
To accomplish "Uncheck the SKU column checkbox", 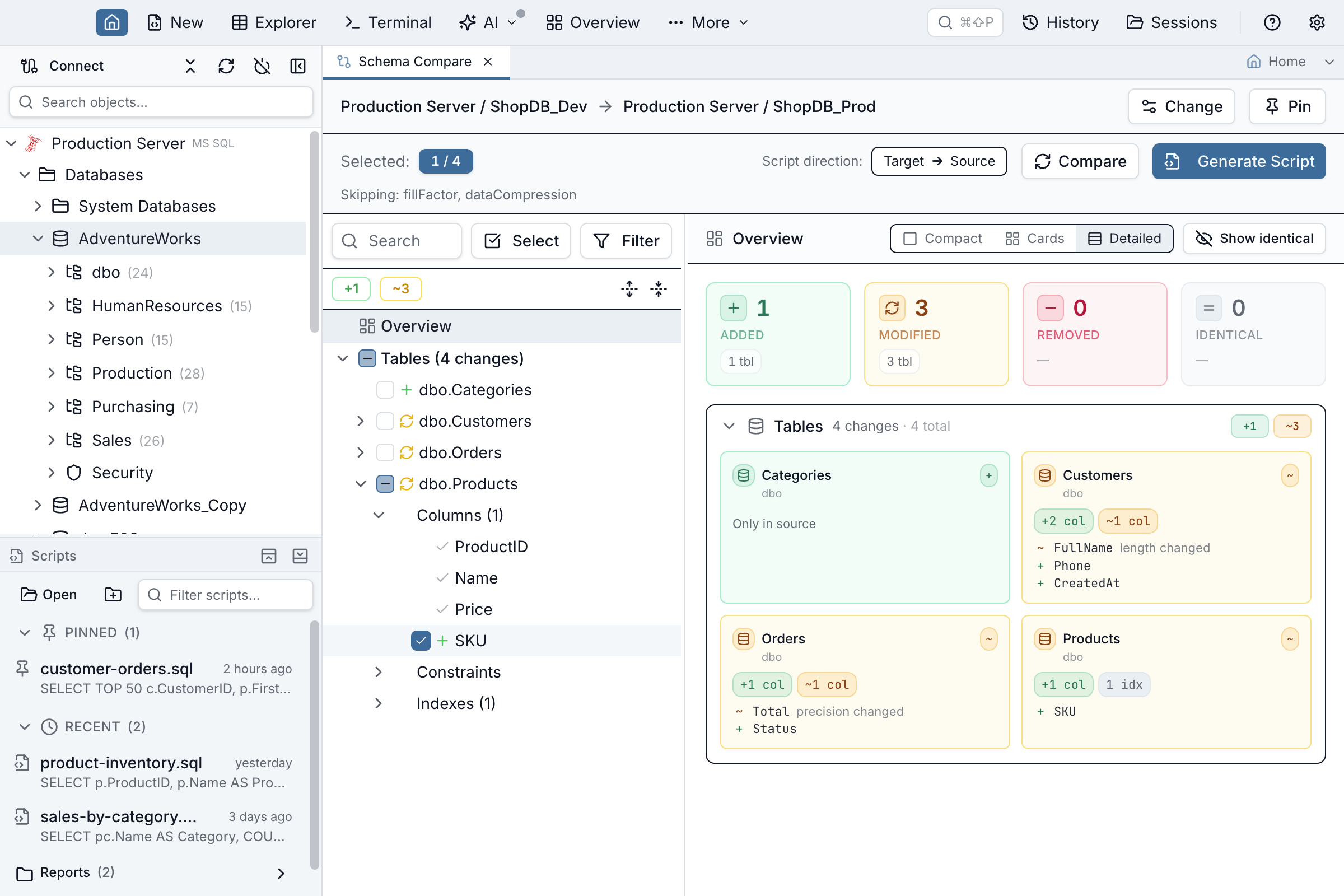I will [x=421, y=641].
